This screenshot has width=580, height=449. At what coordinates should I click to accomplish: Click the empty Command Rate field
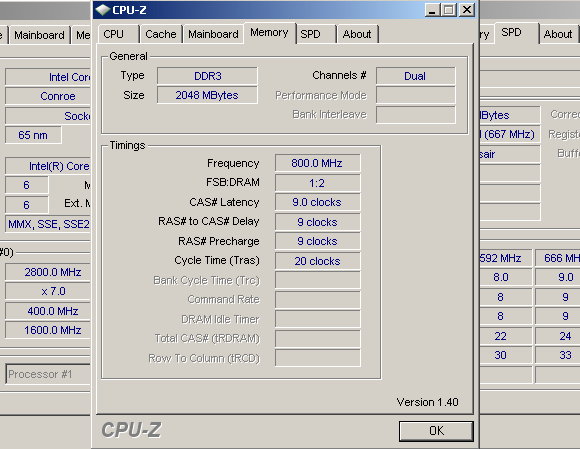coord(317,300)
